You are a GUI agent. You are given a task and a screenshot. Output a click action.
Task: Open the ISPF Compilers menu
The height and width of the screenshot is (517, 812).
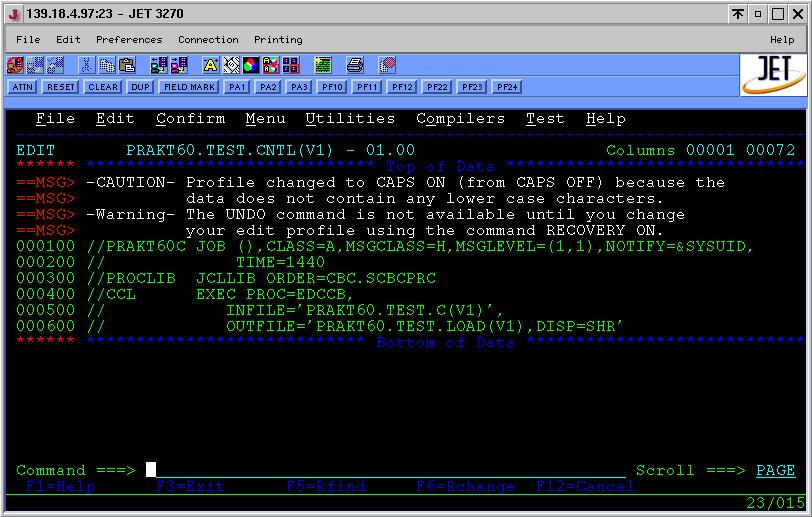click(460, 119)
